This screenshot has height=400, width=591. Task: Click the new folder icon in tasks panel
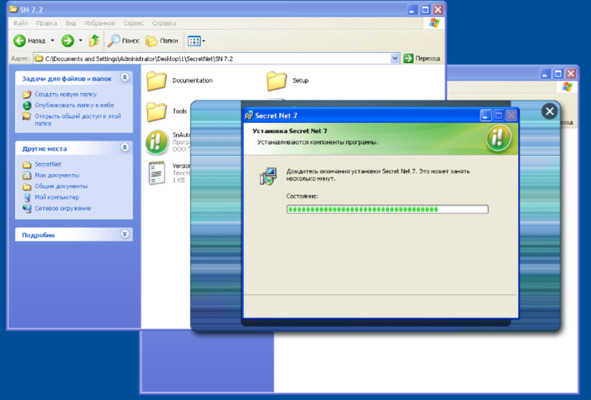[x=27, y=94]
